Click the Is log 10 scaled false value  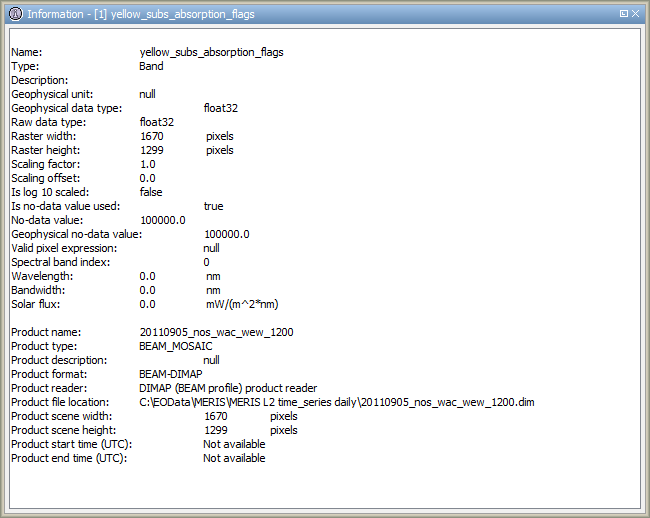151,192
